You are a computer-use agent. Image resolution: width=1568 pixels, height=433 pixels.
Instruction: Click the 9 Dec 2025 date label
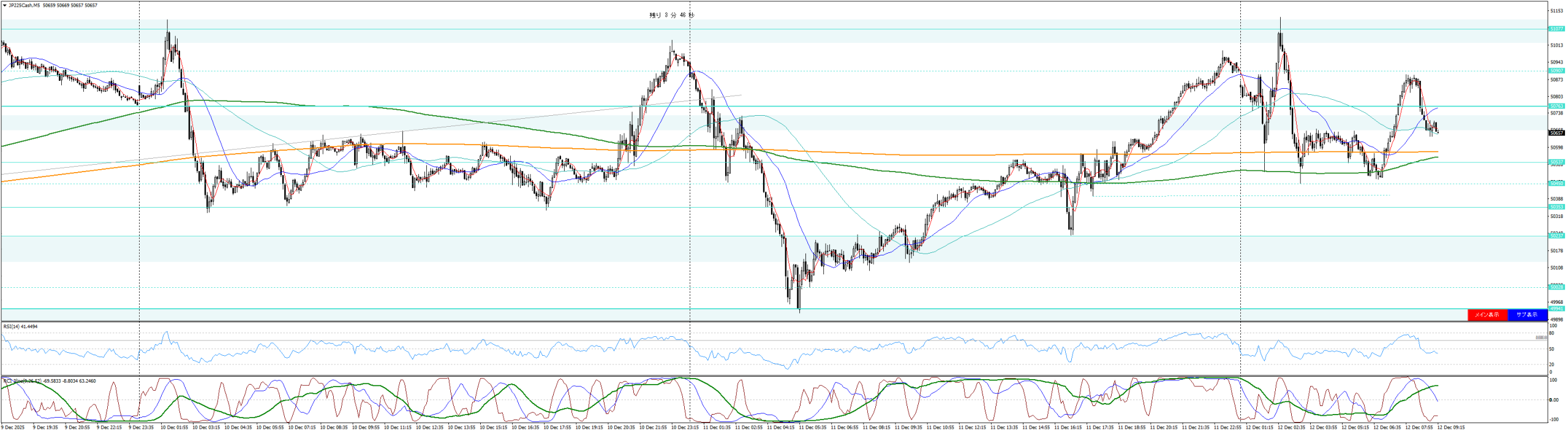tap(12, 427)
